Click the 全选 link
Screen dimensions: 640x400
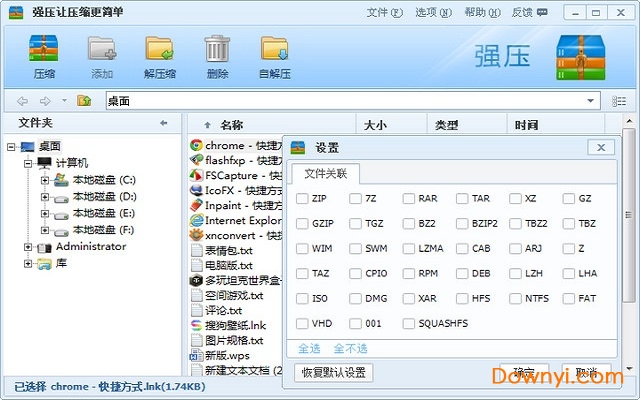tap(308, 348)
